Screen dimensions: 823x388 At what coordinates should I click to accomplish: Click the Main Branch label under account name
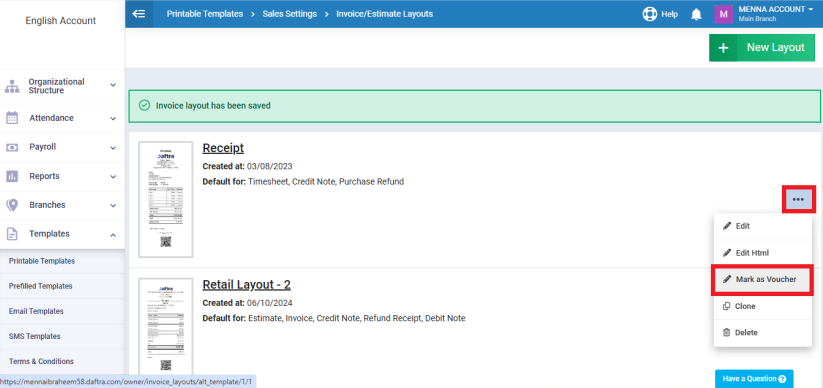tap(757, 19)
